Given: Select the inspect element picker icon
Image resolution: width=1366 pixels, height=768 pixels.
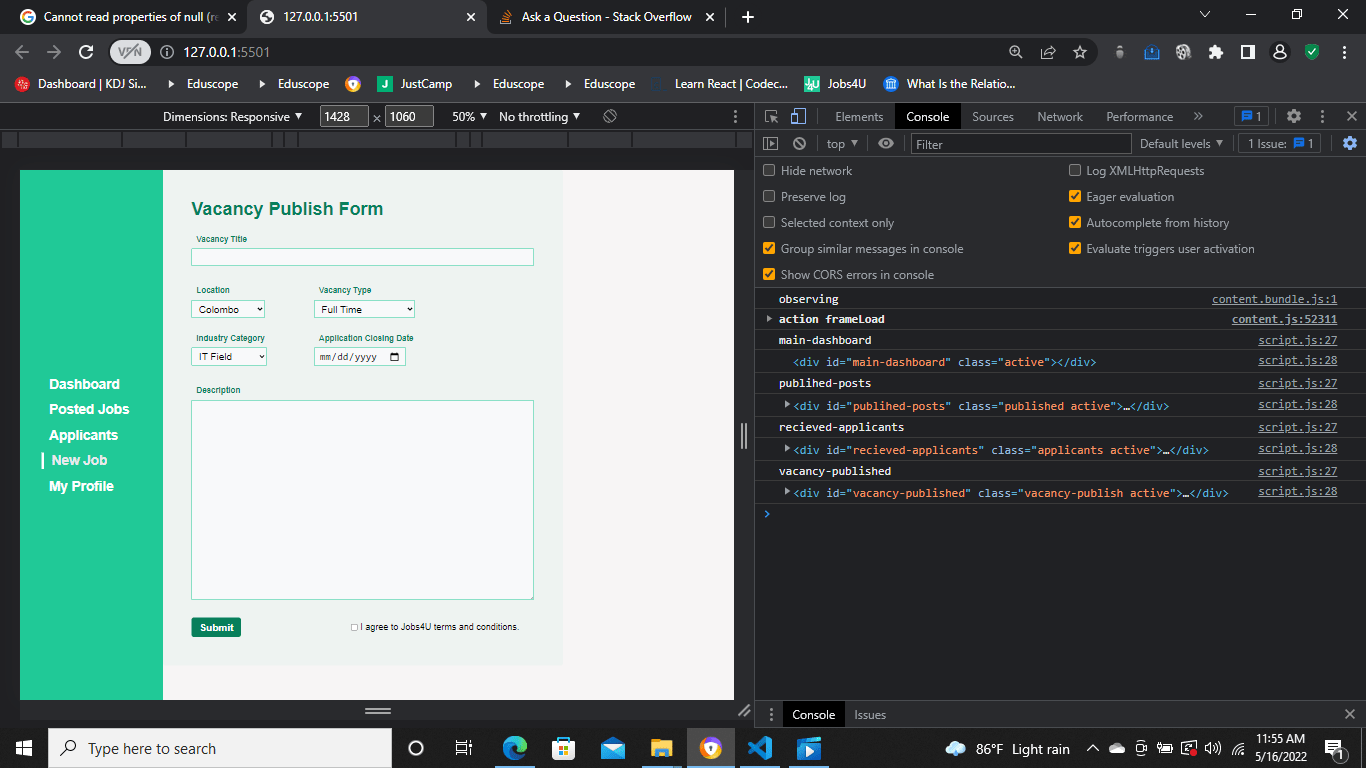Looking at the screenshot, I should pos(772,116).
